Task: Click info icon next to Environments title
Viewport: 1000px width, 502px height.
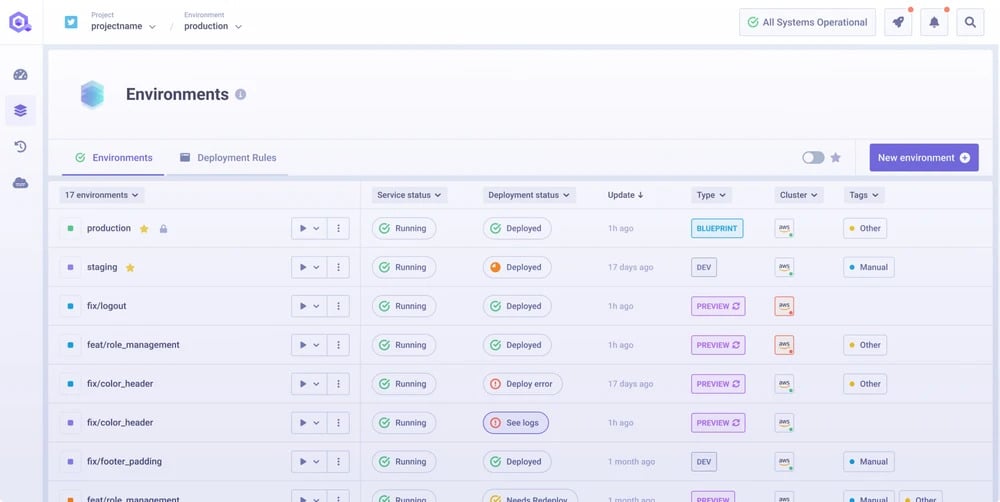Action: (x=240, y=94)
